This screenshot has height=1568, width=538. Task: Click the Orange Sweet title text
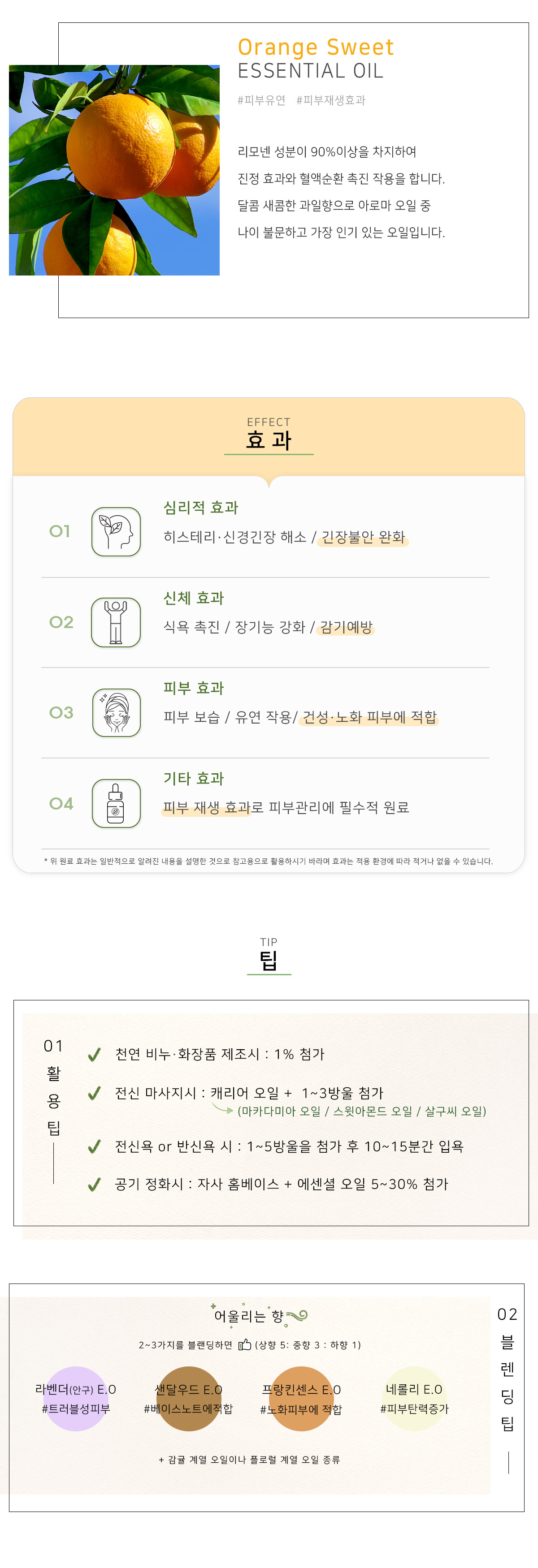[316, 47]
